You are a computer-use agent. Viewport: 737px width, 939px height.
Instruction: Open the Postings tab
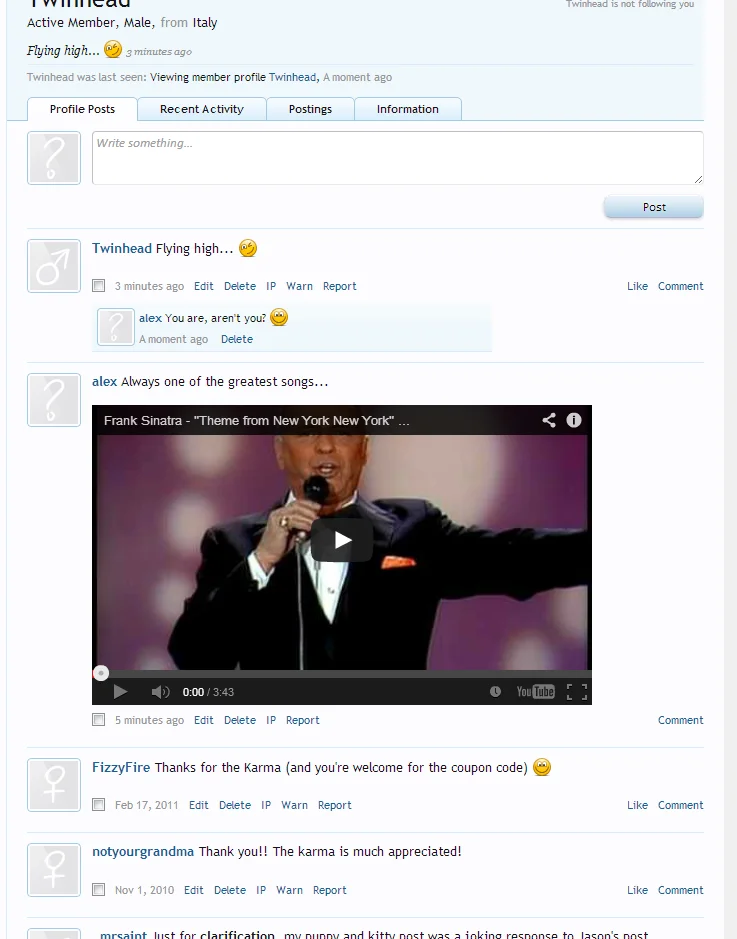tap(310, 109)
